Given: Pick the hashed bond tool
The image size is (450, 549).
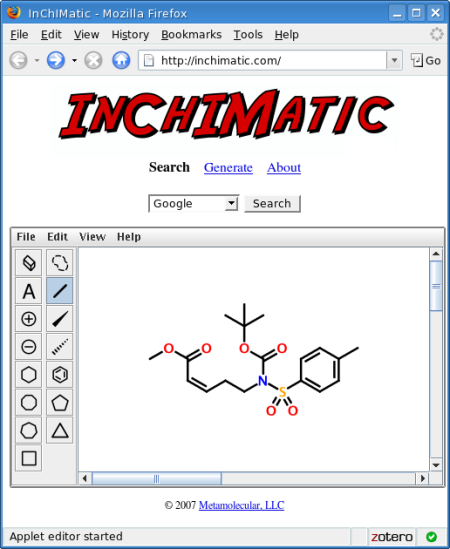Looking at the screenshot, I should click(60, 347).
